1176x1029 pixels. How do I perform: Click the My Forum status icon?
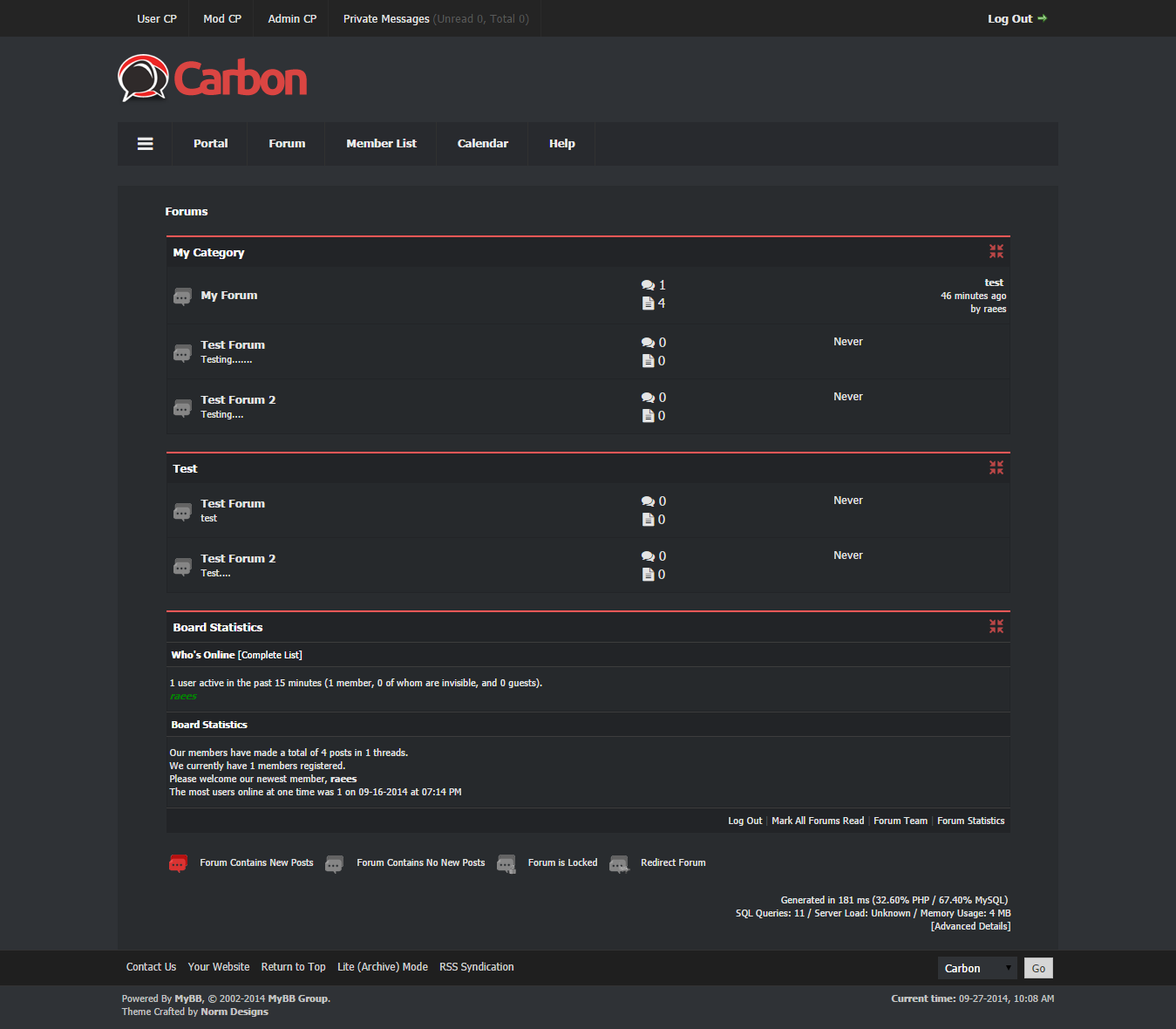pos(182,297)
